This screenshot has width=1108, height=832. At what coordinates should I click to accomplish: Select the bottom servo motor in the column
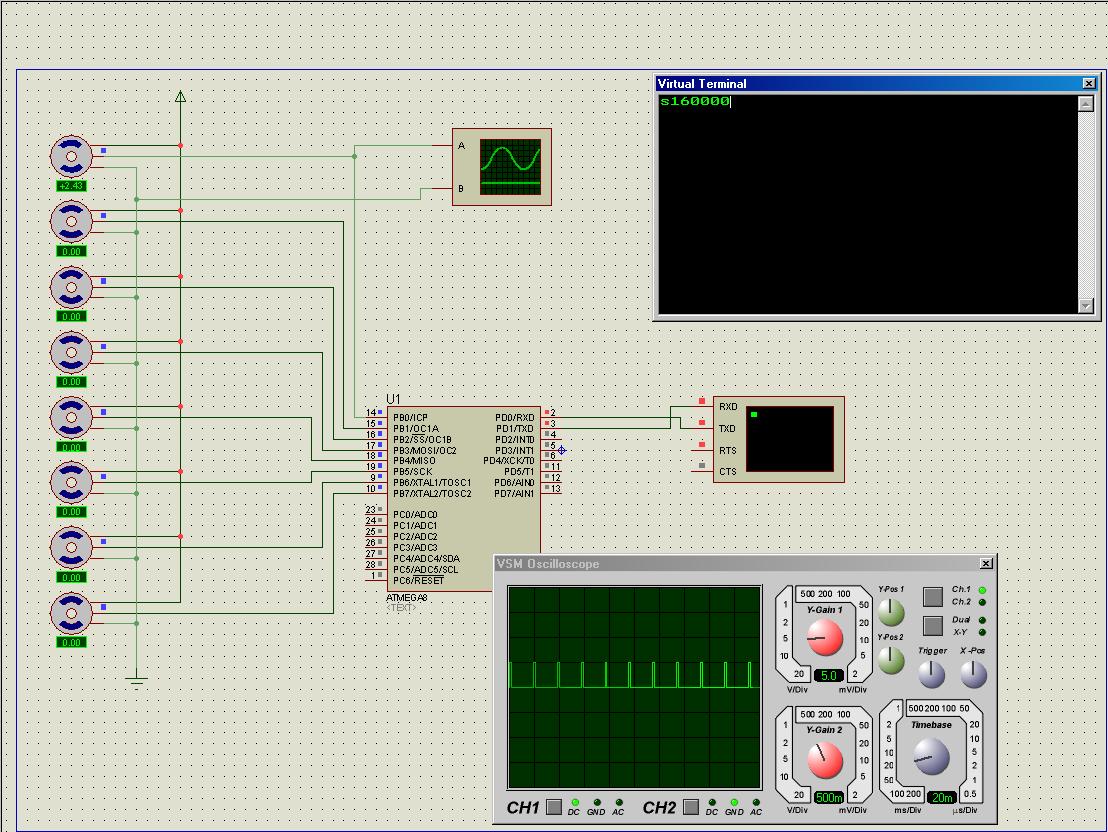(71, 611)
